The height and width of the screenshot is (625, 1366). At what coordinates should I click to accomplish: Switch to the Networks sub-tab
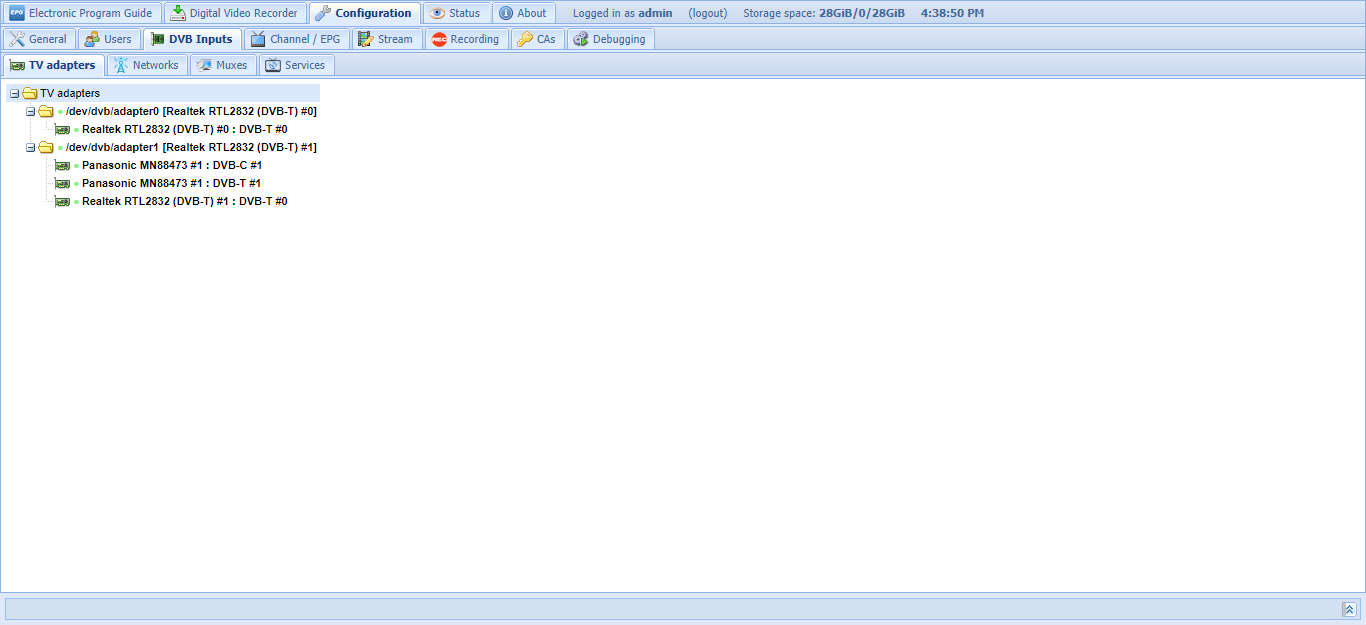[x=146, y=65]
